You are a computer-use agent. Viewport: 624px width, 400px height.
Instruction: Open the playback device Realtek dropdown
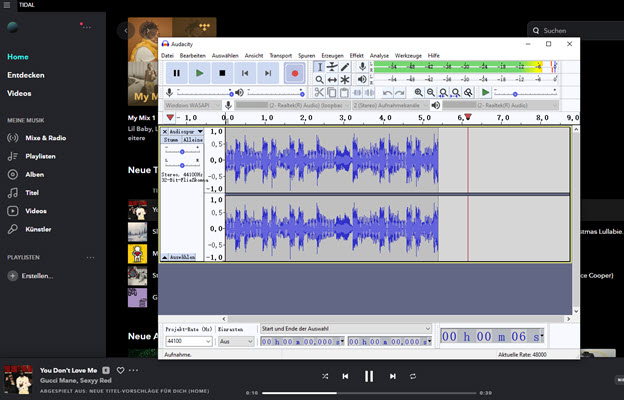[x=500, y=105]
